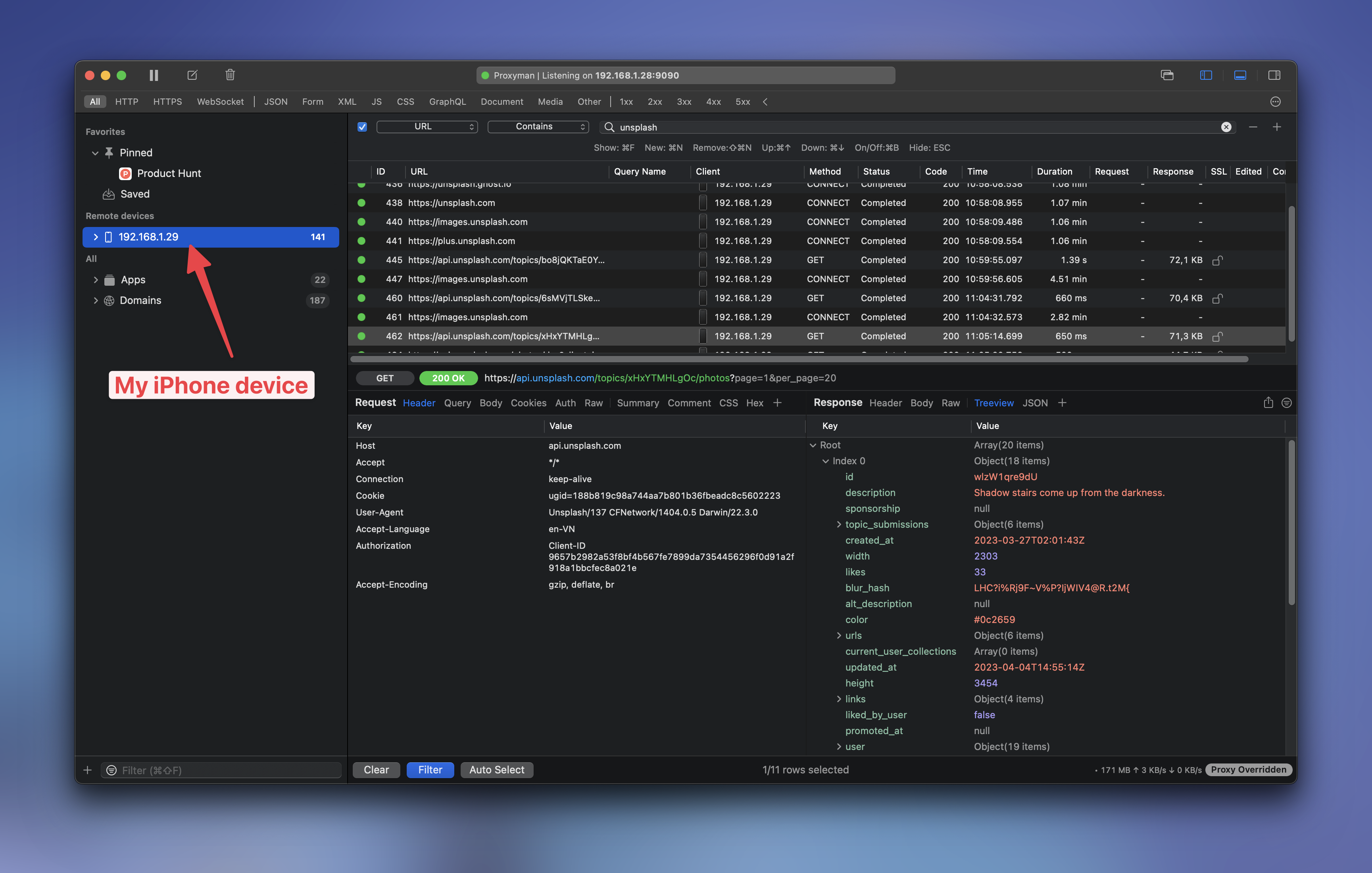Expand the Apps group
This screenshot has height=873, width=1372.
coord(95,280)
